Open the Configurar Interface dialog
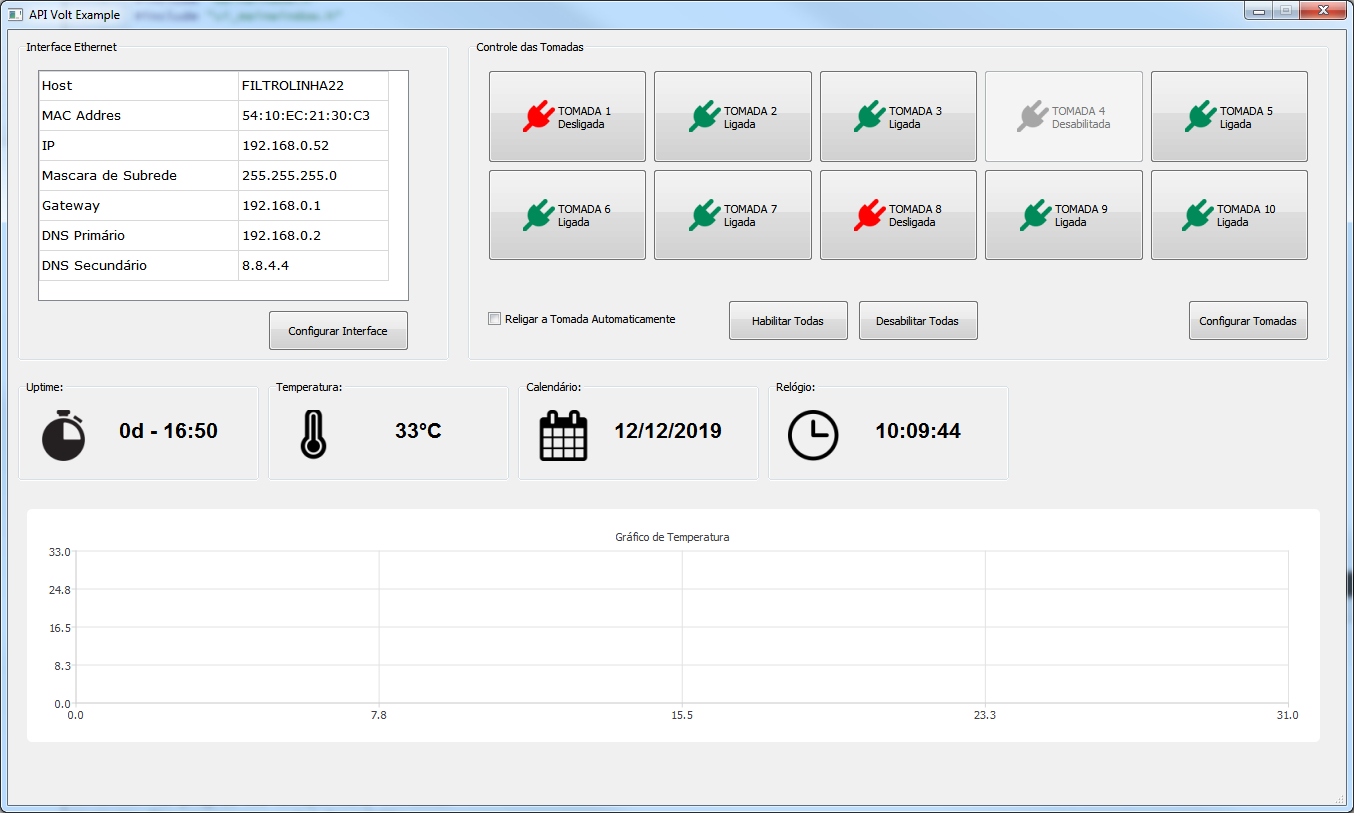Image resolution: width=1354 pixels, height=813 pixels. coord(338,331)
